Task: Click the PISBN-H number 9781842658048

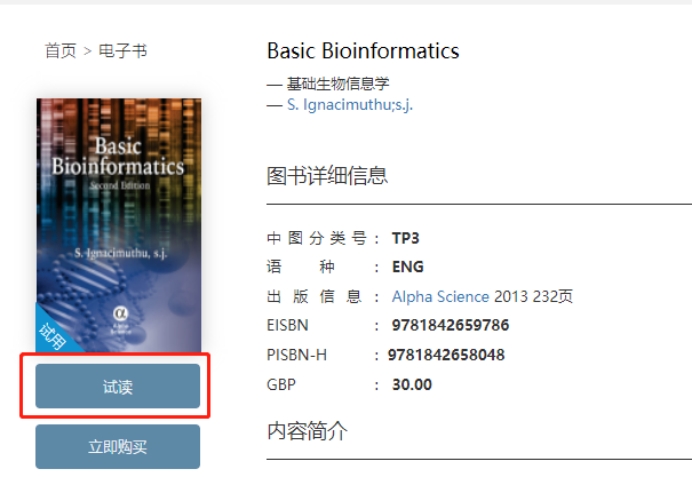Action: coord(446,355)
